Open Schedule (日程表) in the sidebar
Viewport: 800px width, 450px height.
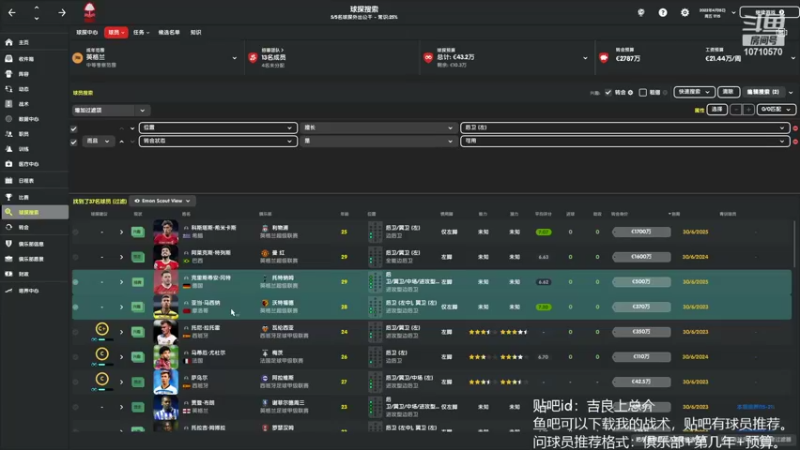34,181
